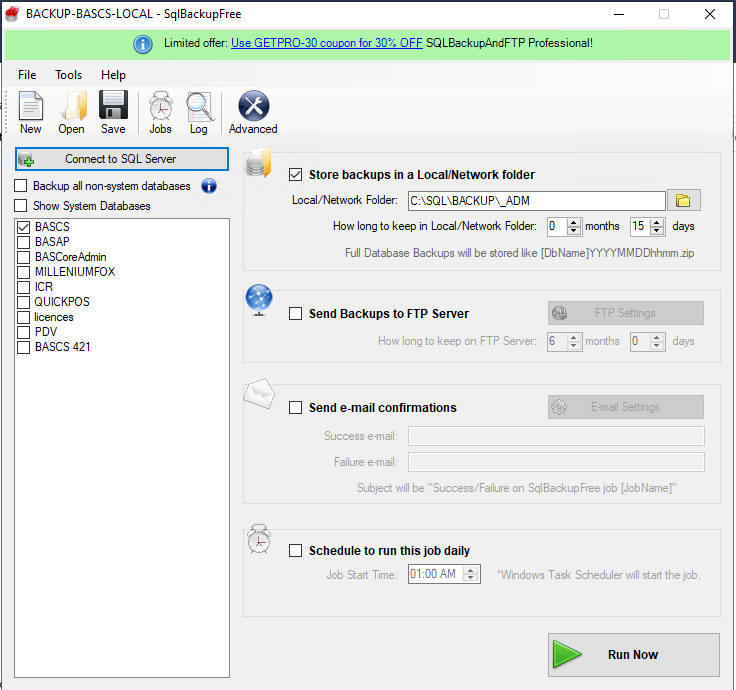Uncheck the BASCS database checkbox
The height and width of the screenshot is (690, 736).
coord(23,227)
